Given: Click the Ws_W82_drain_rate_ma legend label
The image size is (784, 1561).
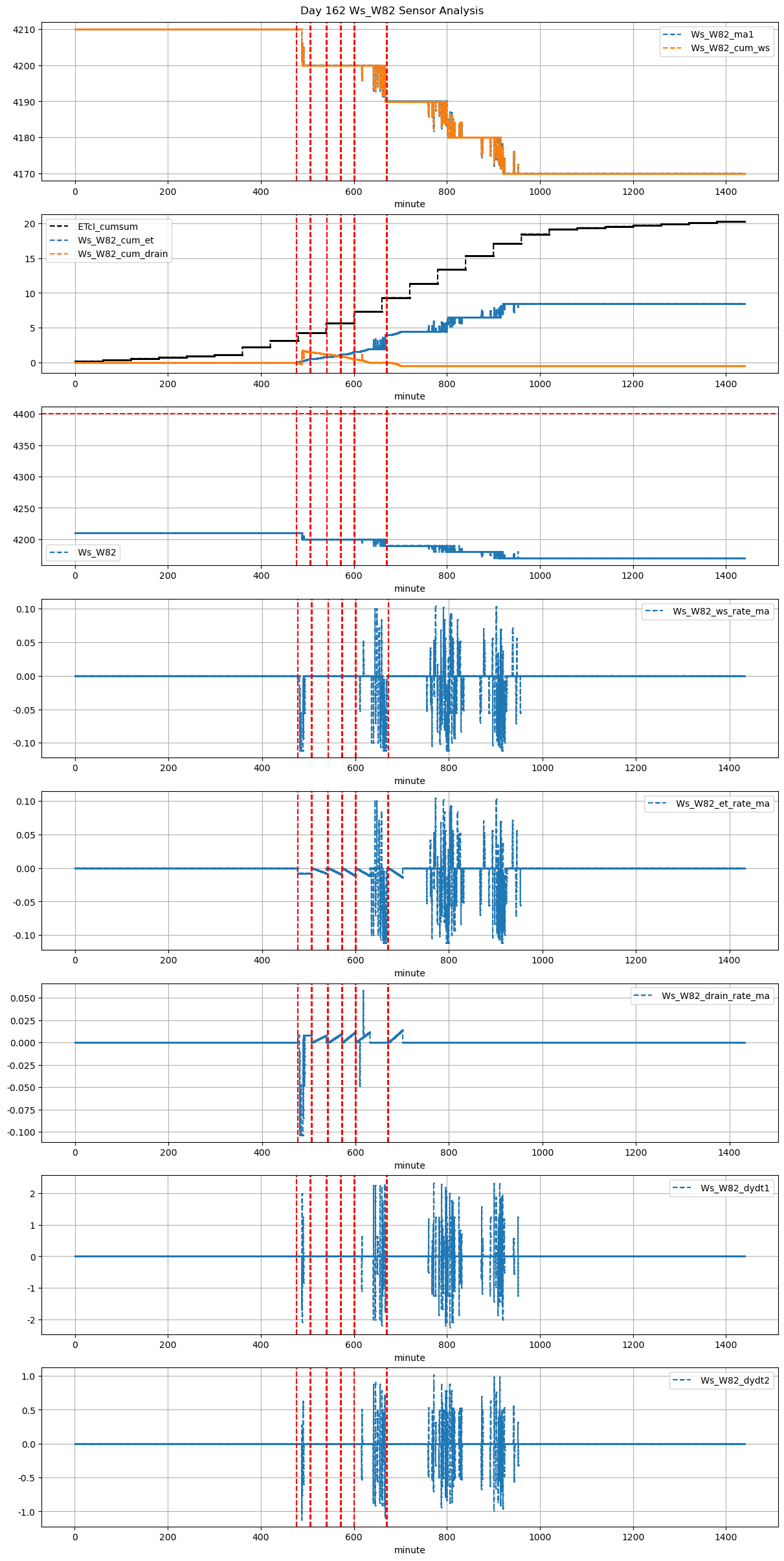Looking at the screenshot, I should coord(715,996).
